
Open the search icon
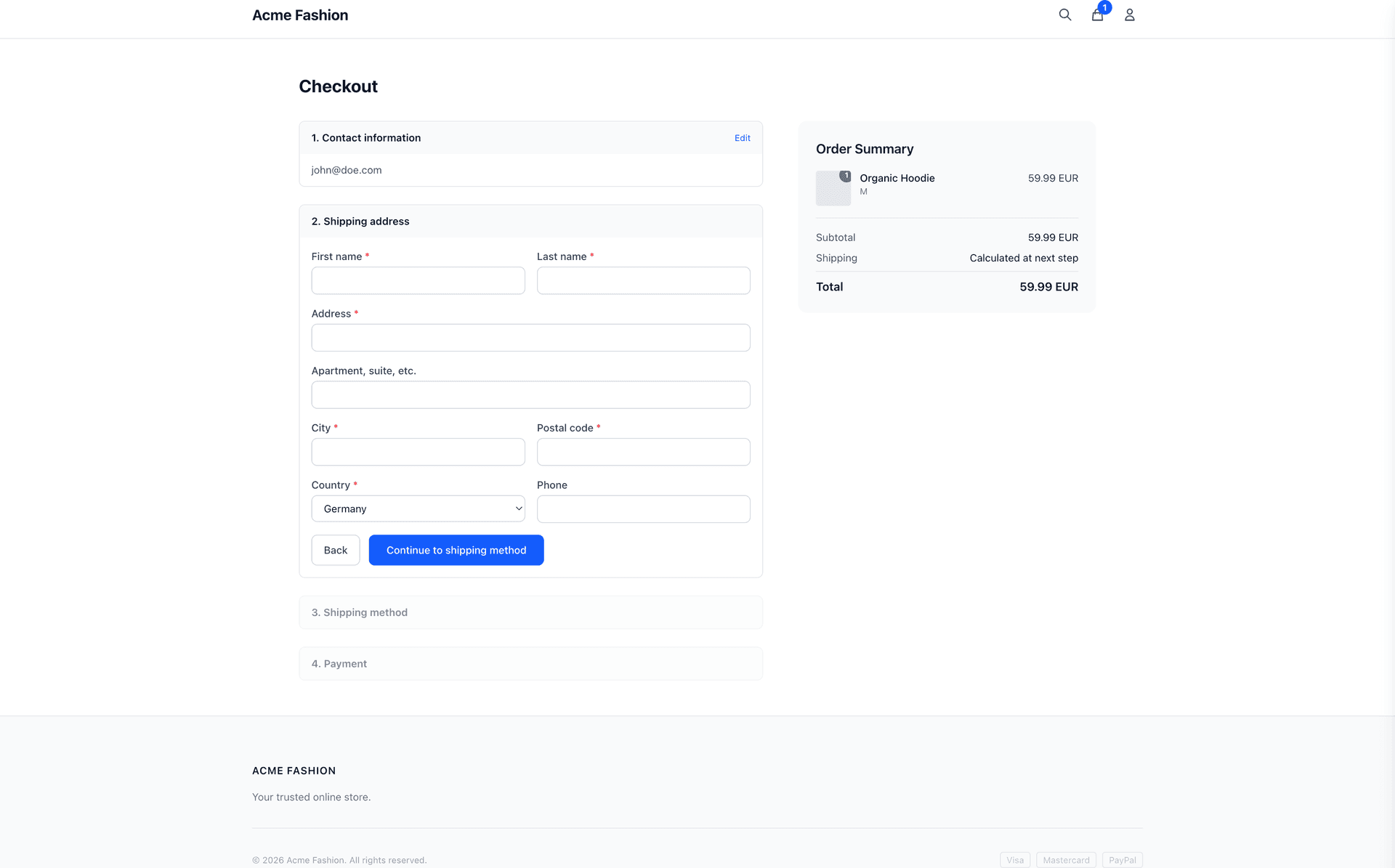[x=1065, y=15]
